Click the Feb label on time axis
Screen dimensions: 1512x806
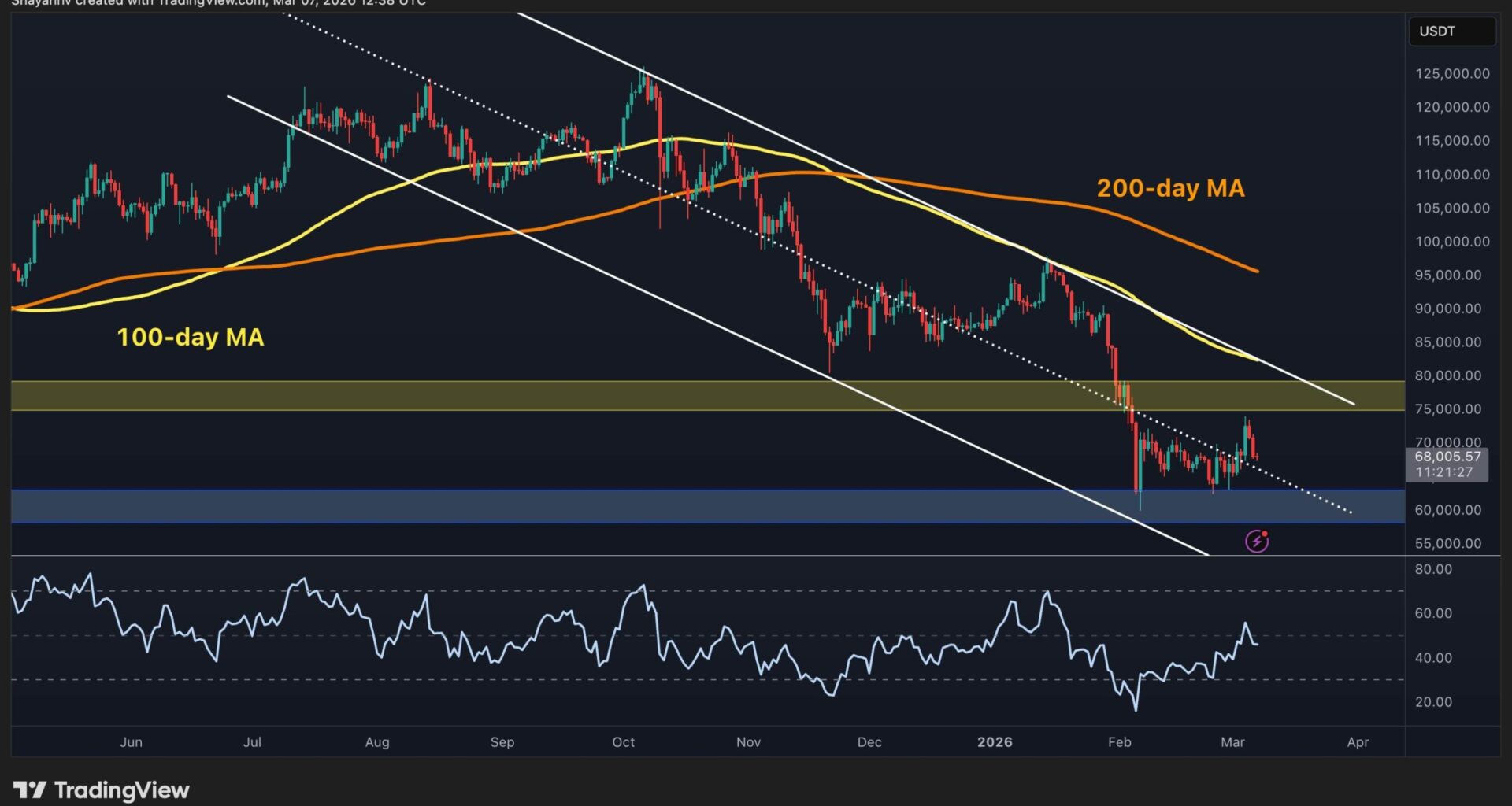point(1119,742)
